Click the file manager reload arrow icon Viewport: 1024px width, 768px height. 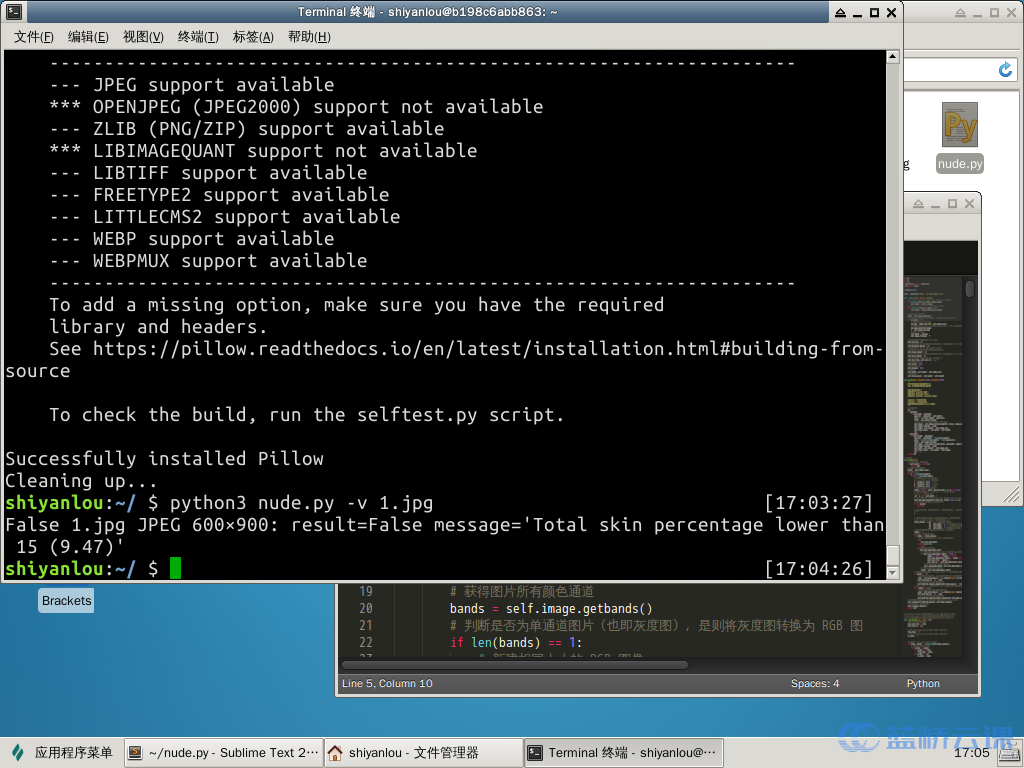pyautogui.click(x=1006, y=69)
